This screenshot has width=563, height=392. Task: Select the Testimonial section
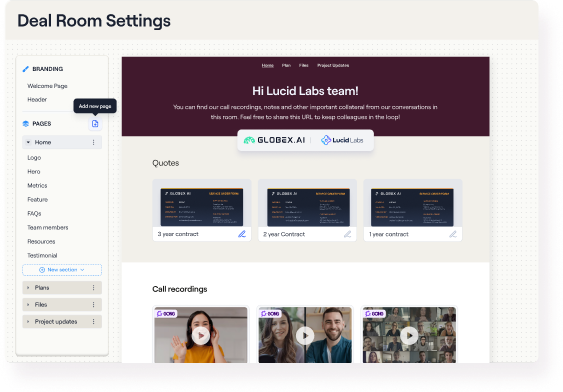[42, 256]
